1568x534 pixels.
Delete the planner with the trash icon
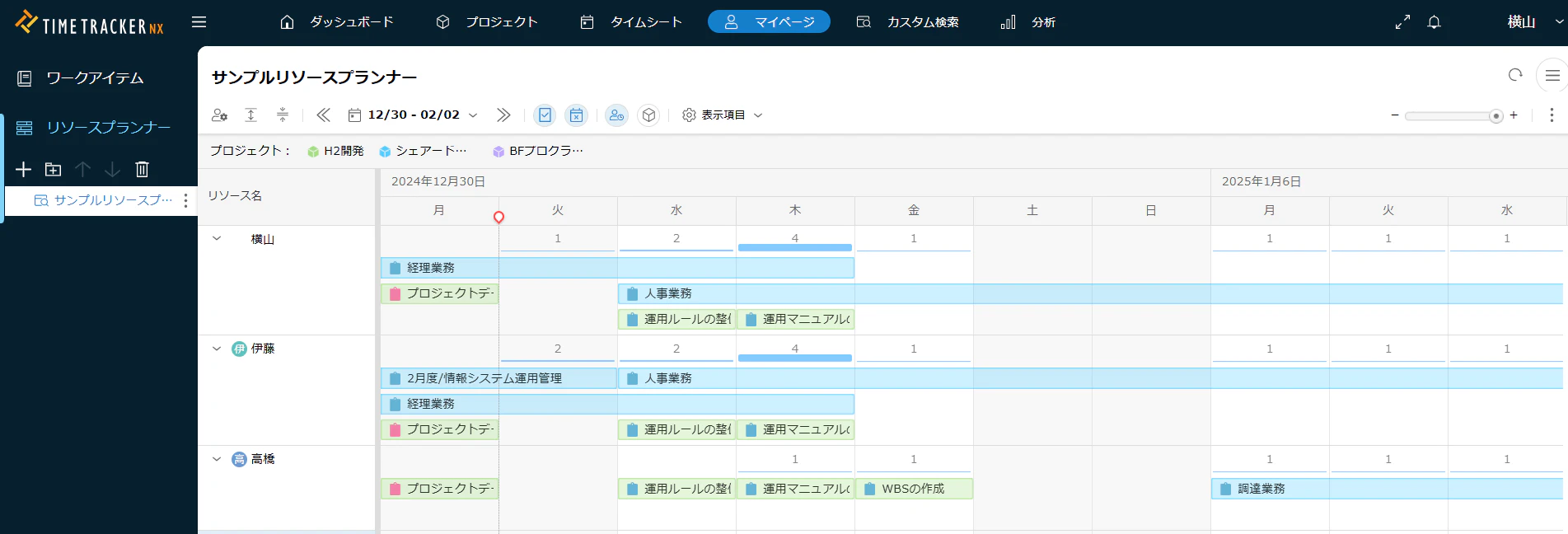(x=142, y=169)
